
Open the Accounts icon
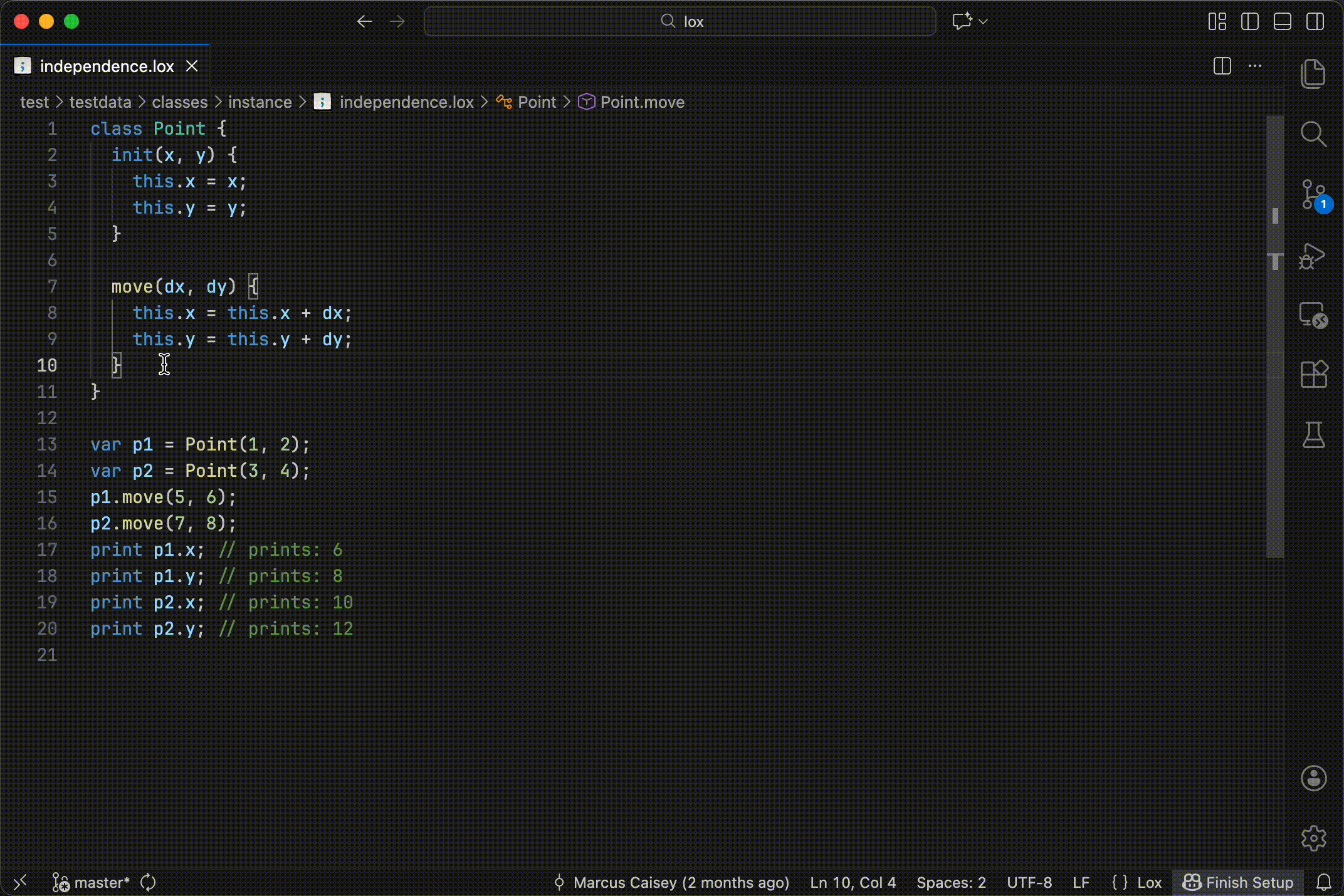(1313, 778)
